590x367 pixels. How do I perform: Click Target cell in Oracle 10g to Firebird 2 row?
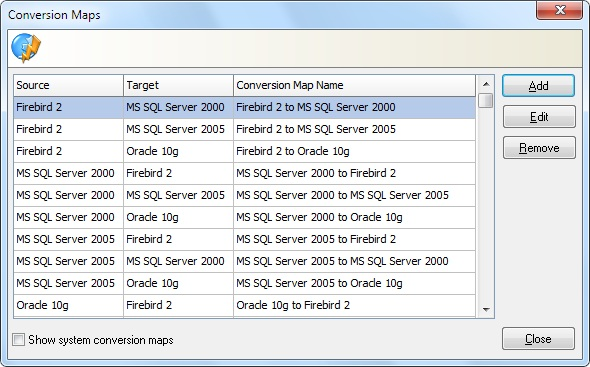click(178, 305)
